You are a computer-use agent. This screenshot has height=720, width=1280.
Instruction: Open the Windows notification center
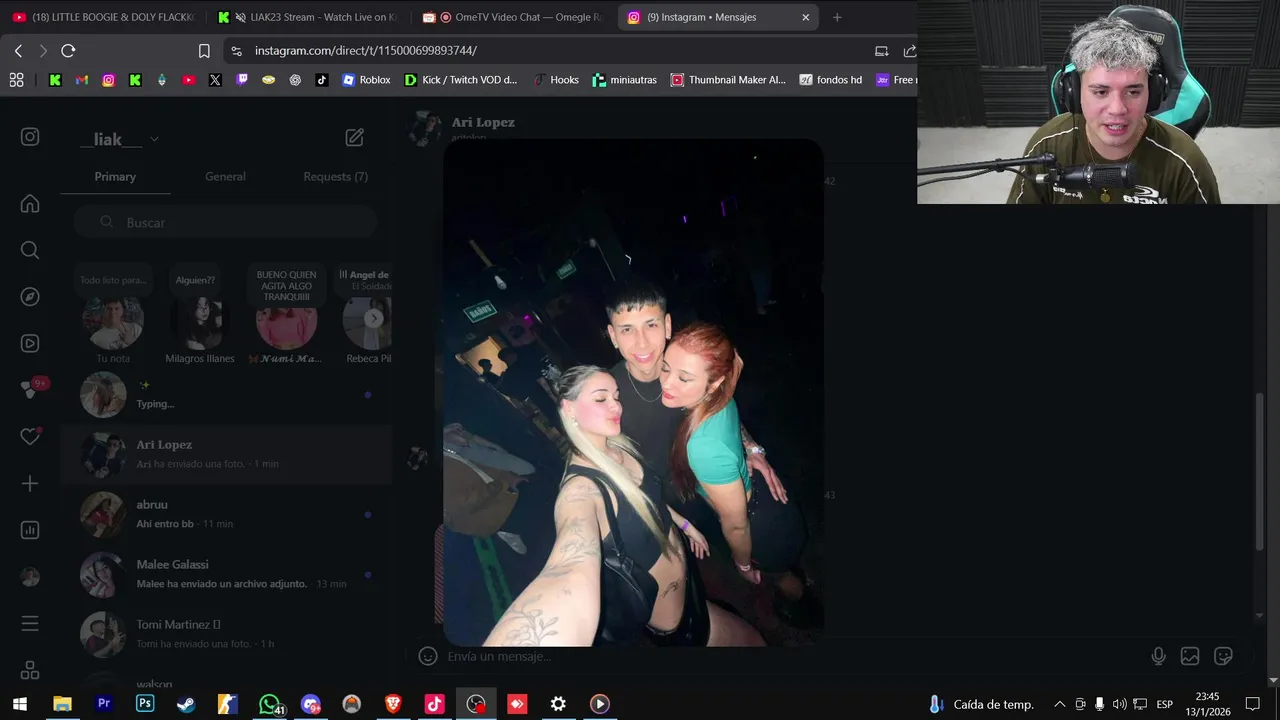(1253, 704)
